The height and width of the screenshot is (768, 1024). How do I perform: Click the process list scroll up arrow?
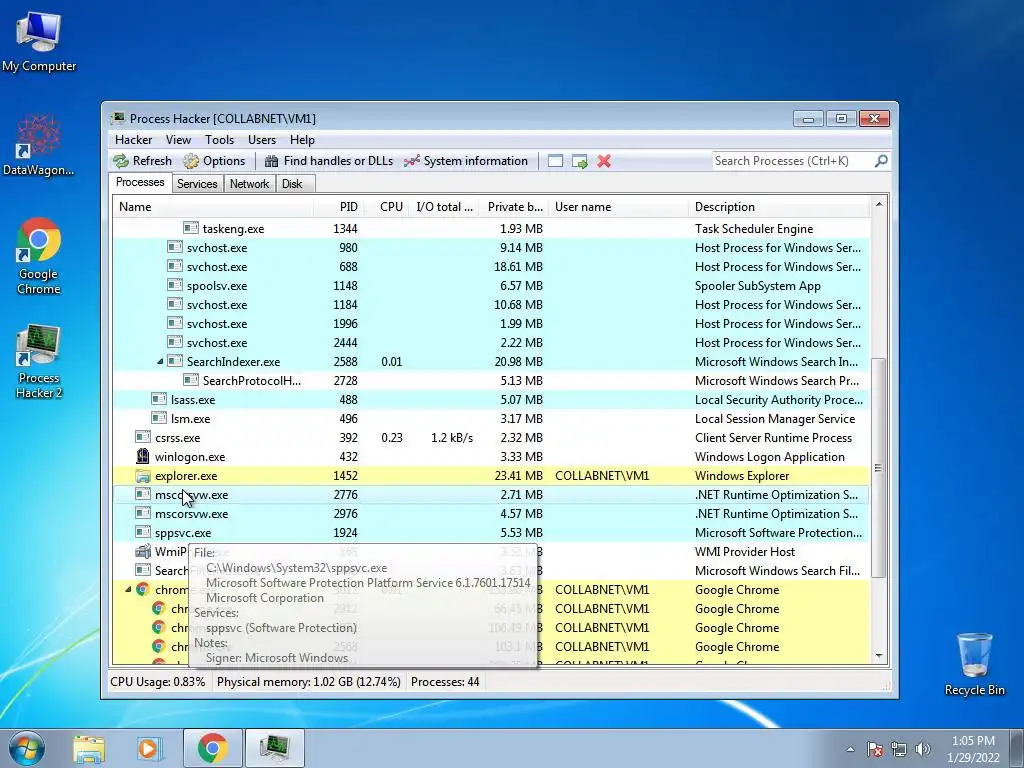coord(879,204)
